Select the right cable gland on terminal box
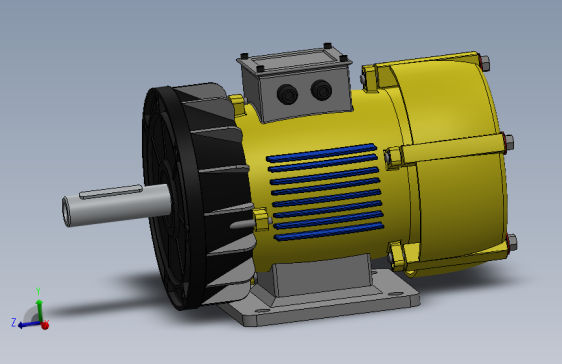This screenshot has height=364, width=562. (x=321, y=90)
